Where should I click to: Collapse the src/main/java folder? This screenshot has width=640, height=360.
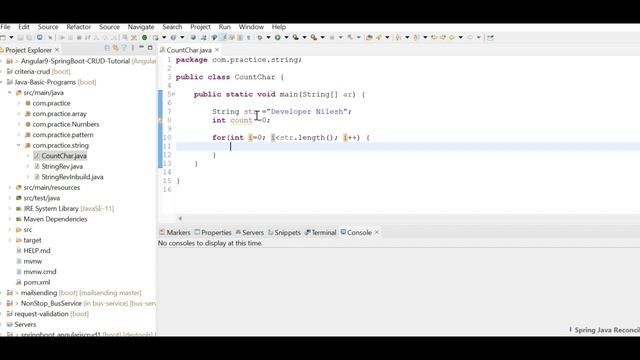pos(10,93)
